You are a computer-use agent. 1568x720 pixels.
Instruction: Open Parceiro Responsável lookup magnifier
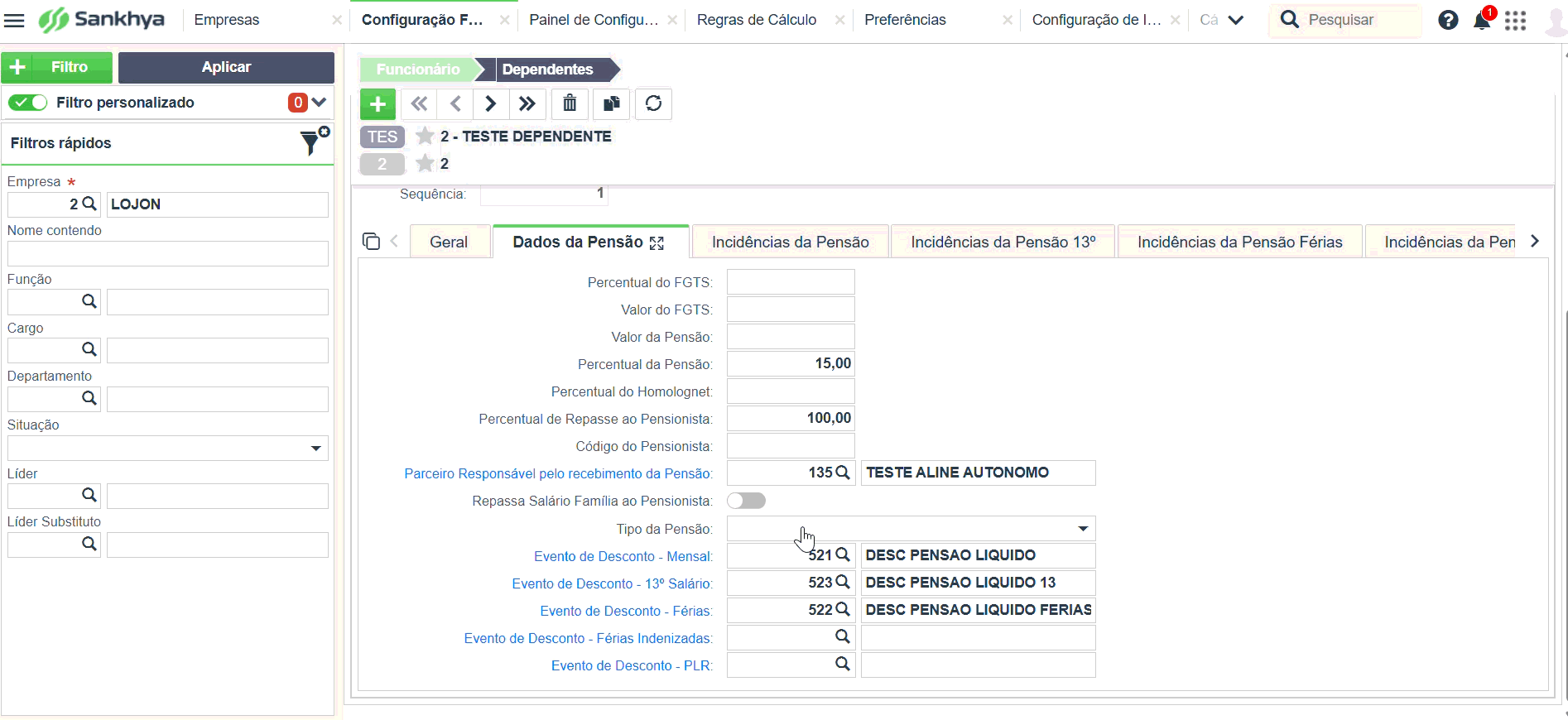point(843,473)
